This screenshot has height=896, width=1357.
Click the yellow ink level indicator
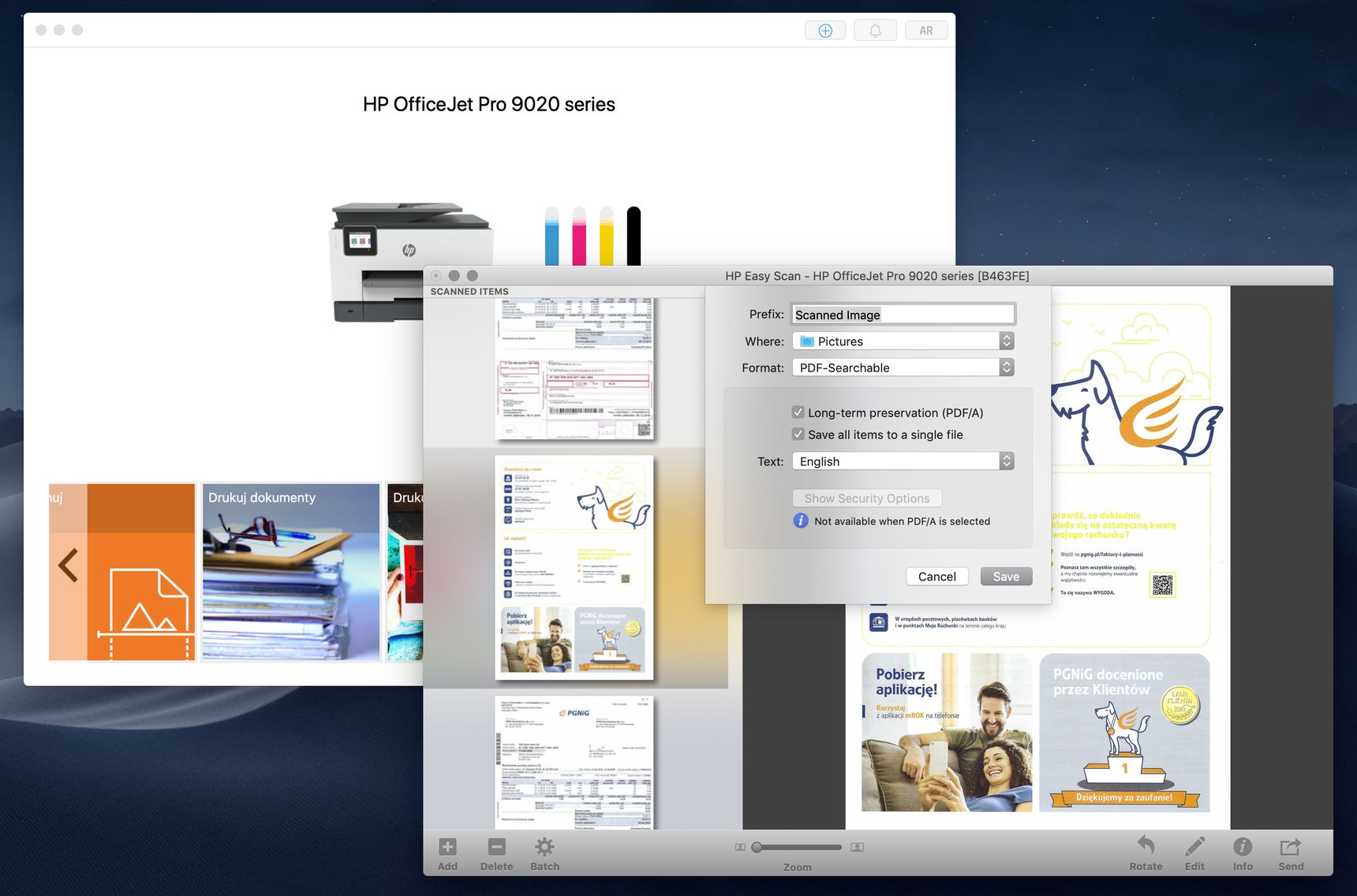pyautogui.click(x=606, y=236)
